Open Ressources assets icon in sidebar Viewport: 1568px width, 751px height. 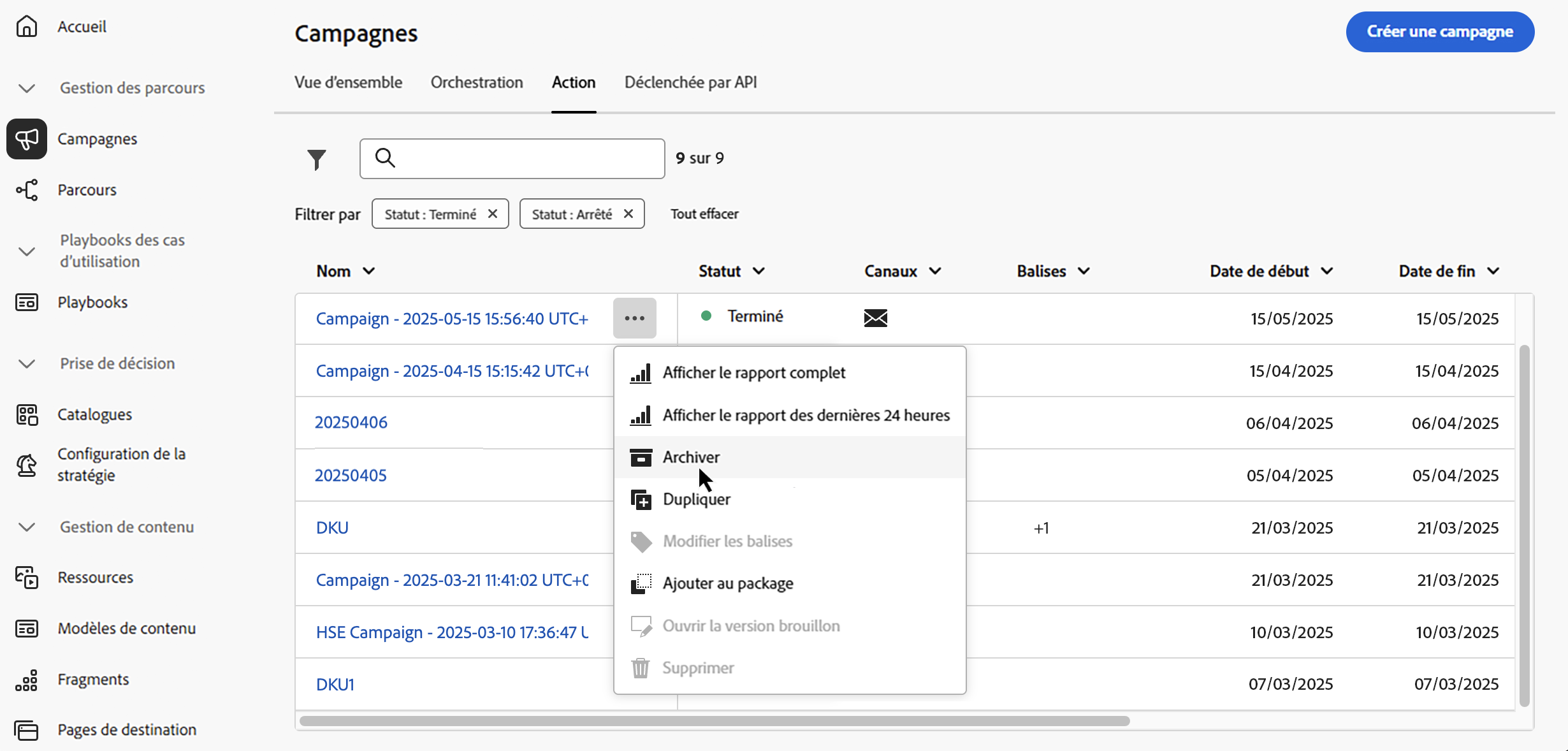[x=27, y=578]
